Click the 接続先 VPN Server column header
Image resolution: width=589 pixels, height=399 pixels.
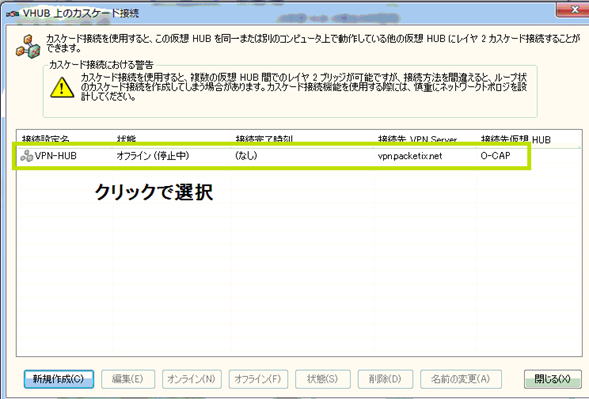[x=417, y=140]
